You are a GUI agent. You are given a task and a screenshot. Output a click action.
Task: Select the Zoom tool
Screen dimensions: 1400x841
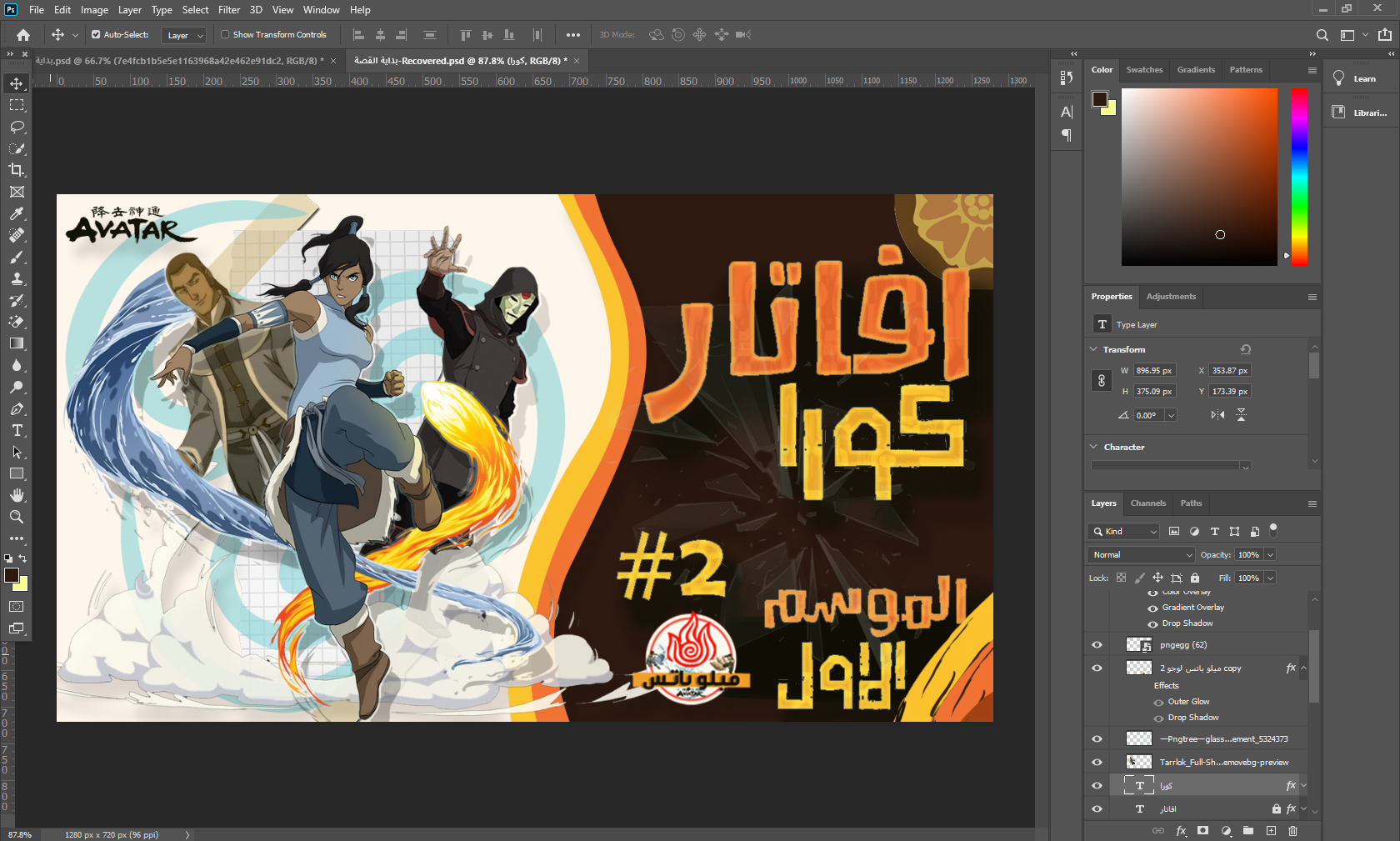(x=17, y=517)
